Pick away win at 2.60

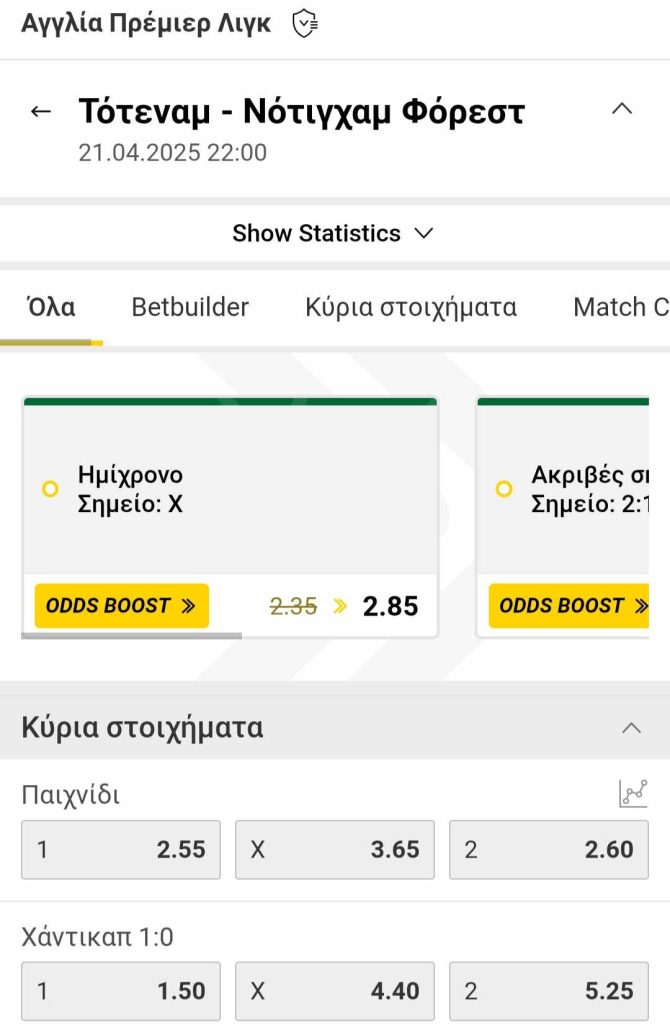pos(549,850)
